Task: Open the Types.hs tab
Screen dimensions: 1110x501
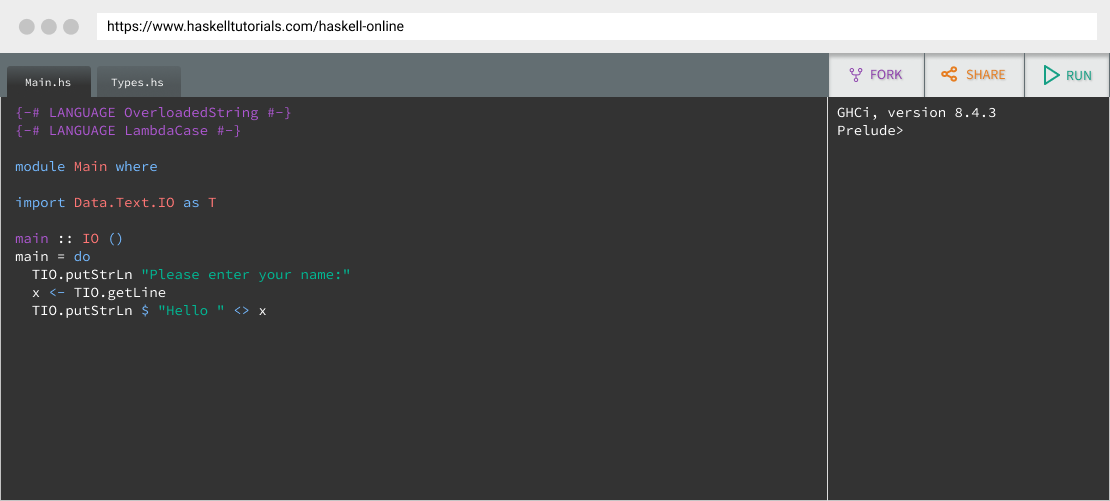Action: coord(138,82)
